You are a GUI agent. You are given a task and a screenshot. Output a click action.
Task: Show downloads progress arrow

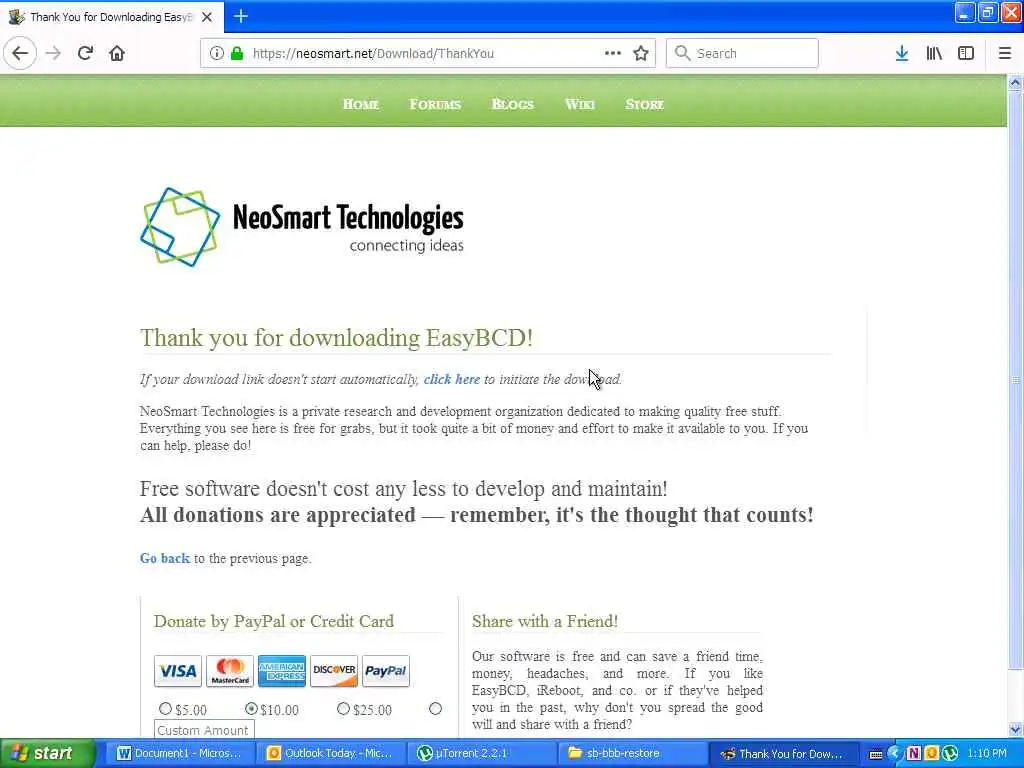click(x=902, y=54)
